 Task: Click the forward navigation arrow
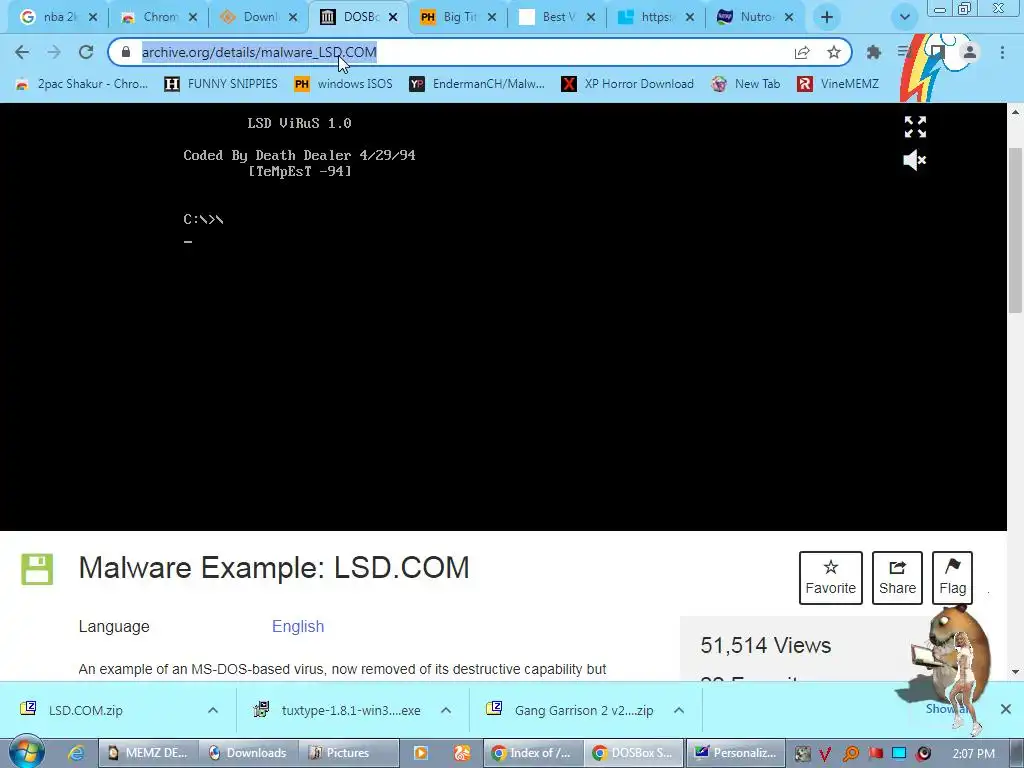coord(54,52)
